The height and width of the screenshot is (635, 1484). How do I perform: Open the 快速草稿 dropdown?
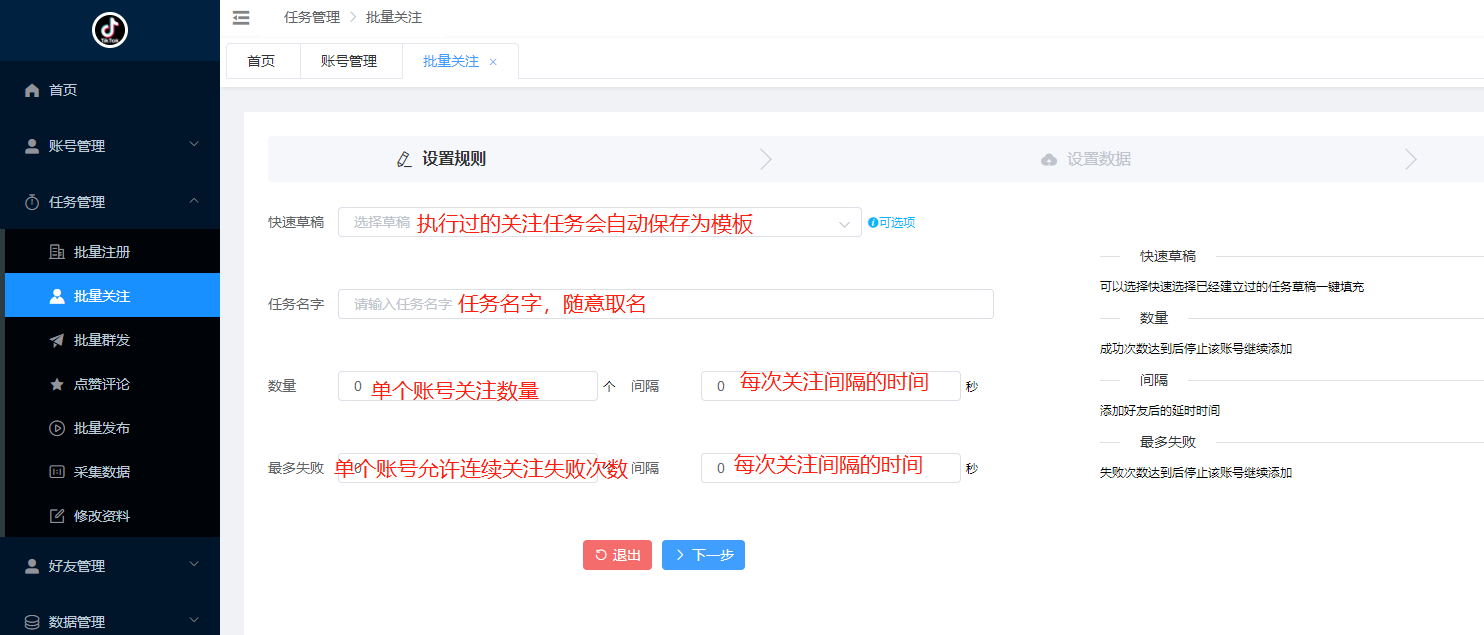click(x=600, y=222)
